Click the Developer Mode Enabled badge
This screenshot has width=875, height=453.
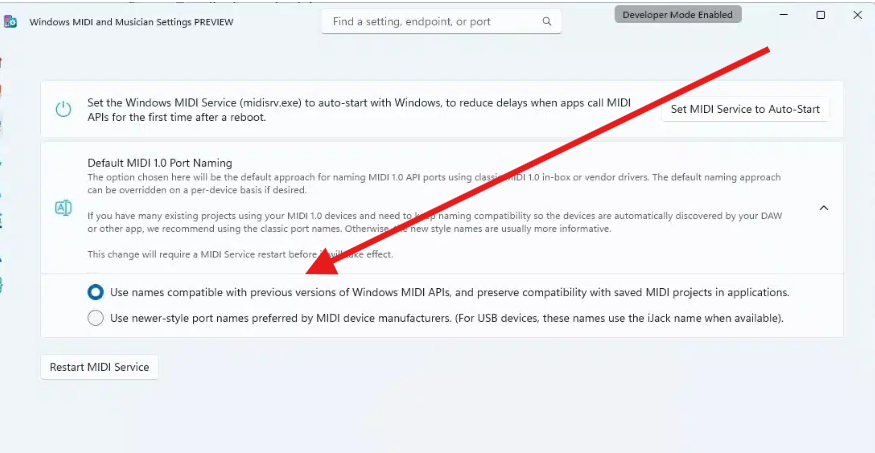coord(677,15)
